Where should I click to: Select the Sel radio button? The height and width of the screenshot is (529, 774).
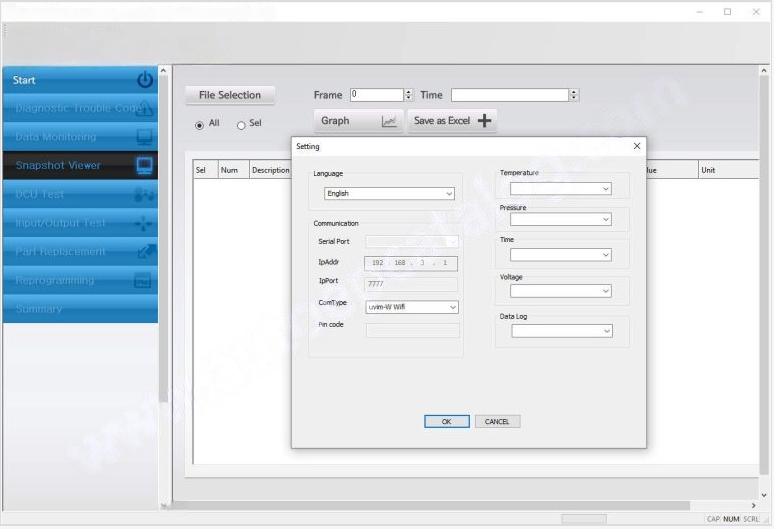[x=241, y=125]
